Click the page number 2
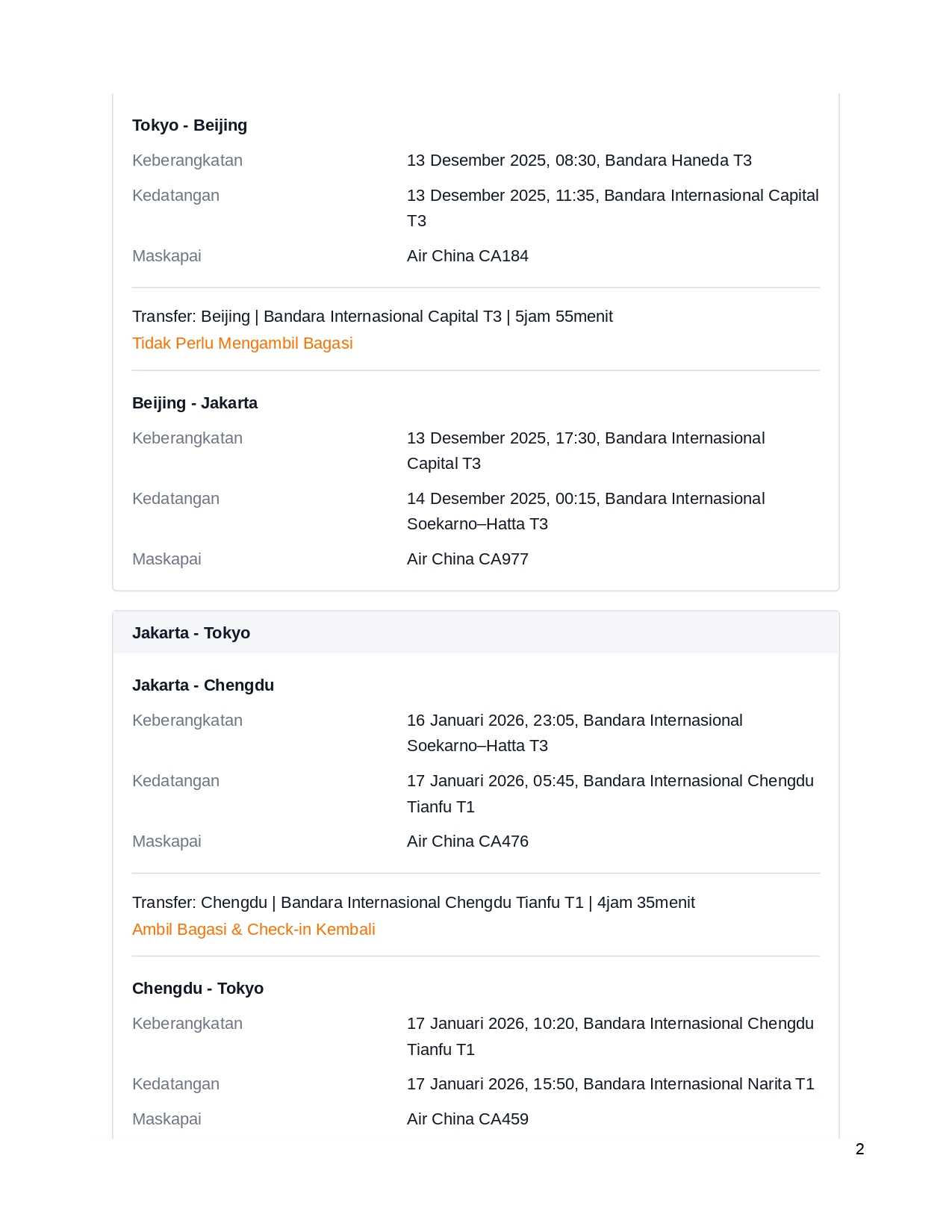 coord(859,1149)
